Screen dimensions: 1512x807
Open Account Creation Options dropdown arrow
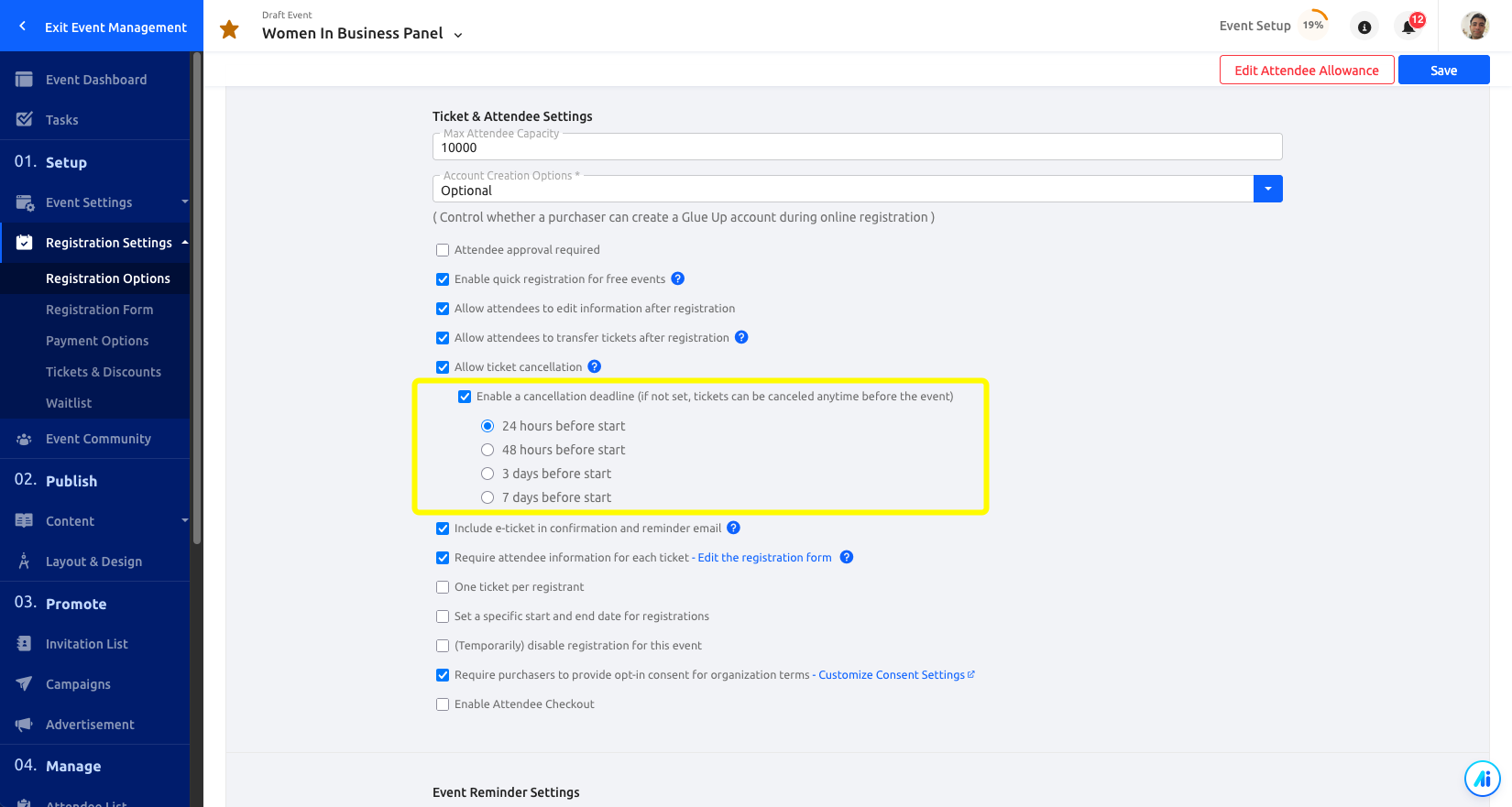[x=1268, y=189]
